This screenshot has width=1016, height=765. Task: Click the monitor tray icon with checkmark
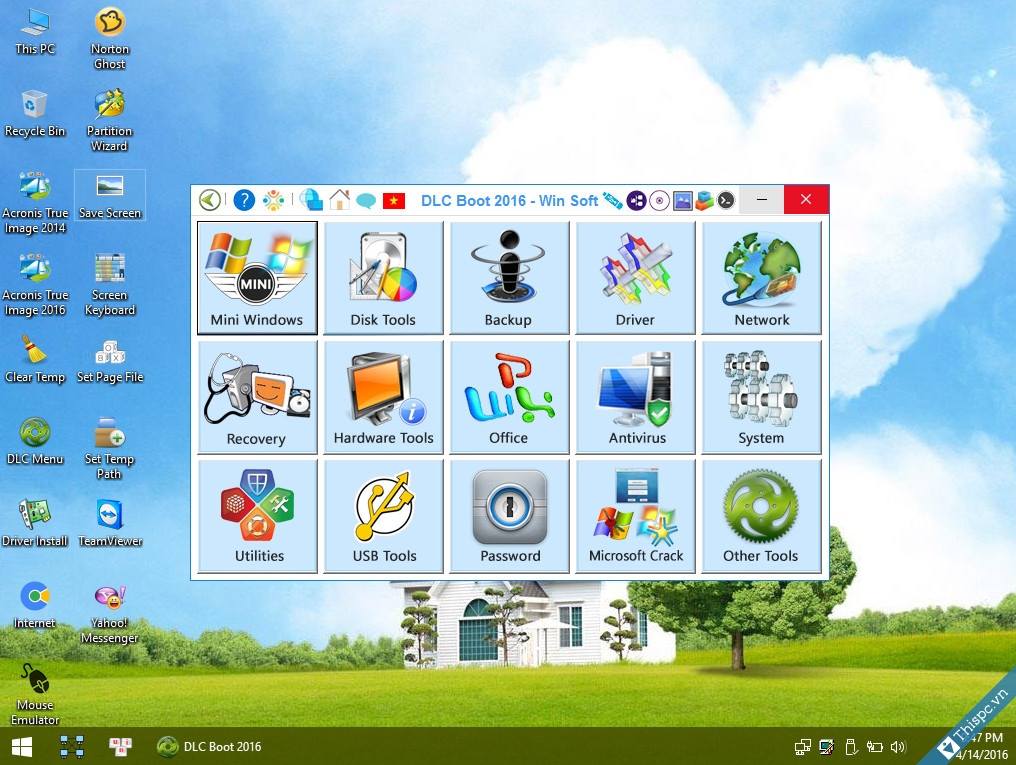click(x=826, y=748)
